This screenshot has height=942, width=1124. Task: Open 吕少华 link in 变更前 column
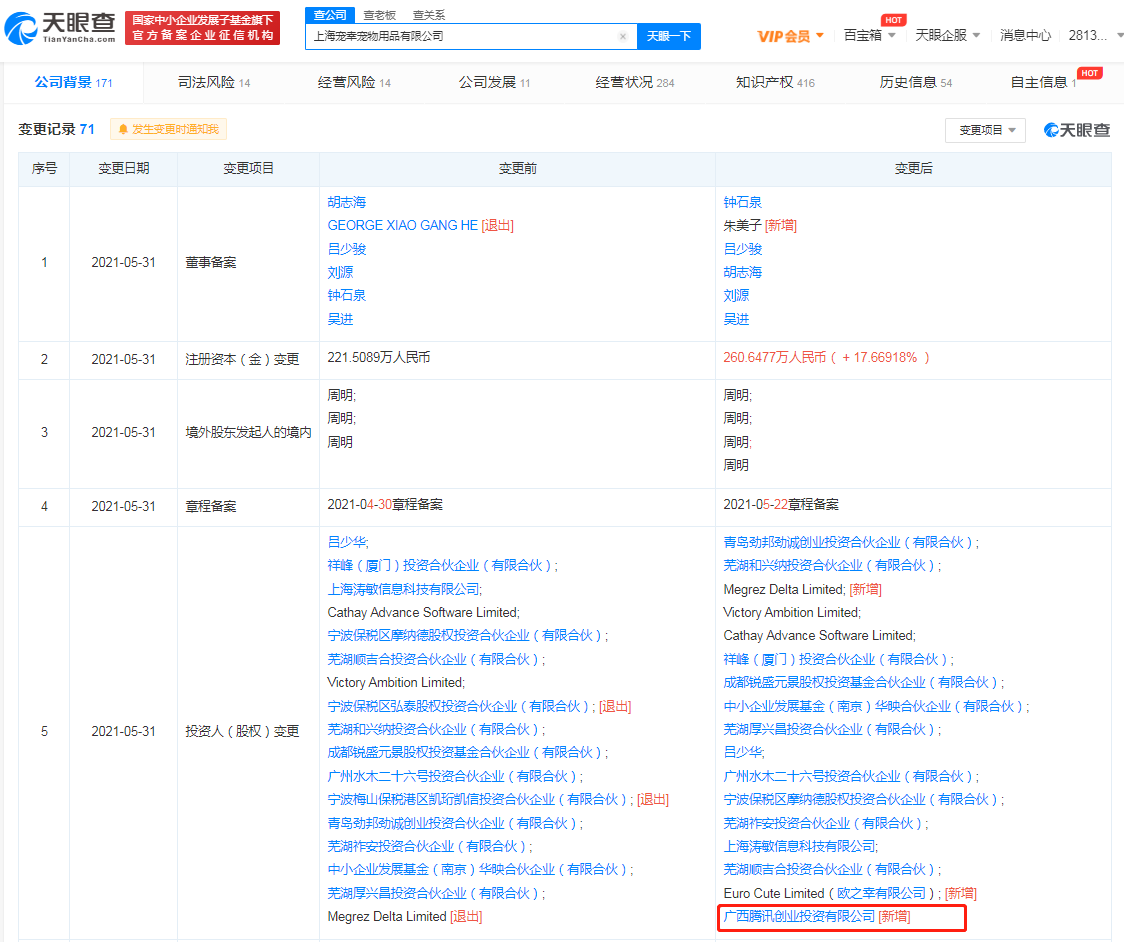tap(347, 542)
